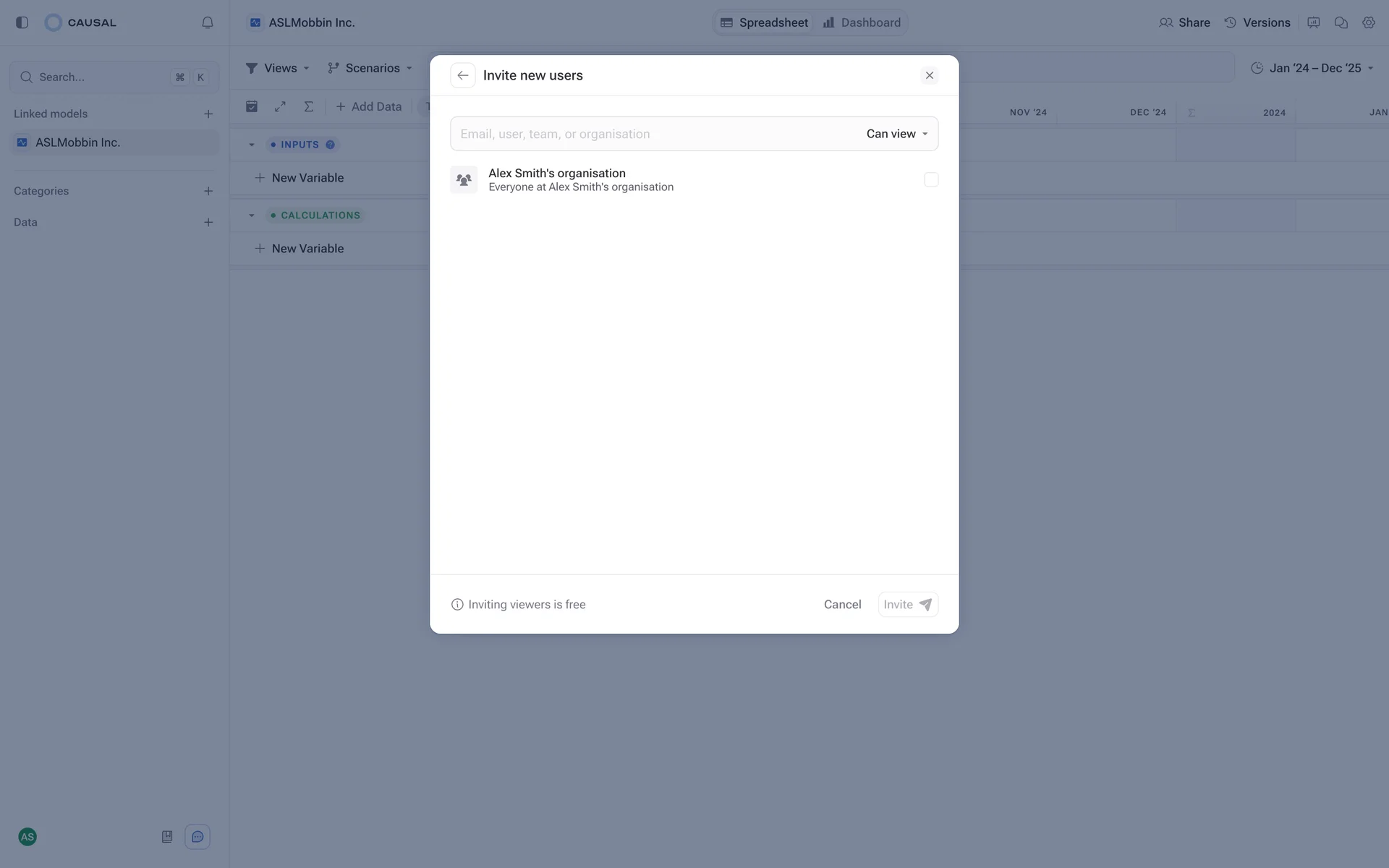Add a new linked model with plus
The height and width of the screenshot is (868, 1389).
pyautogui.click(x=208, y=114)
